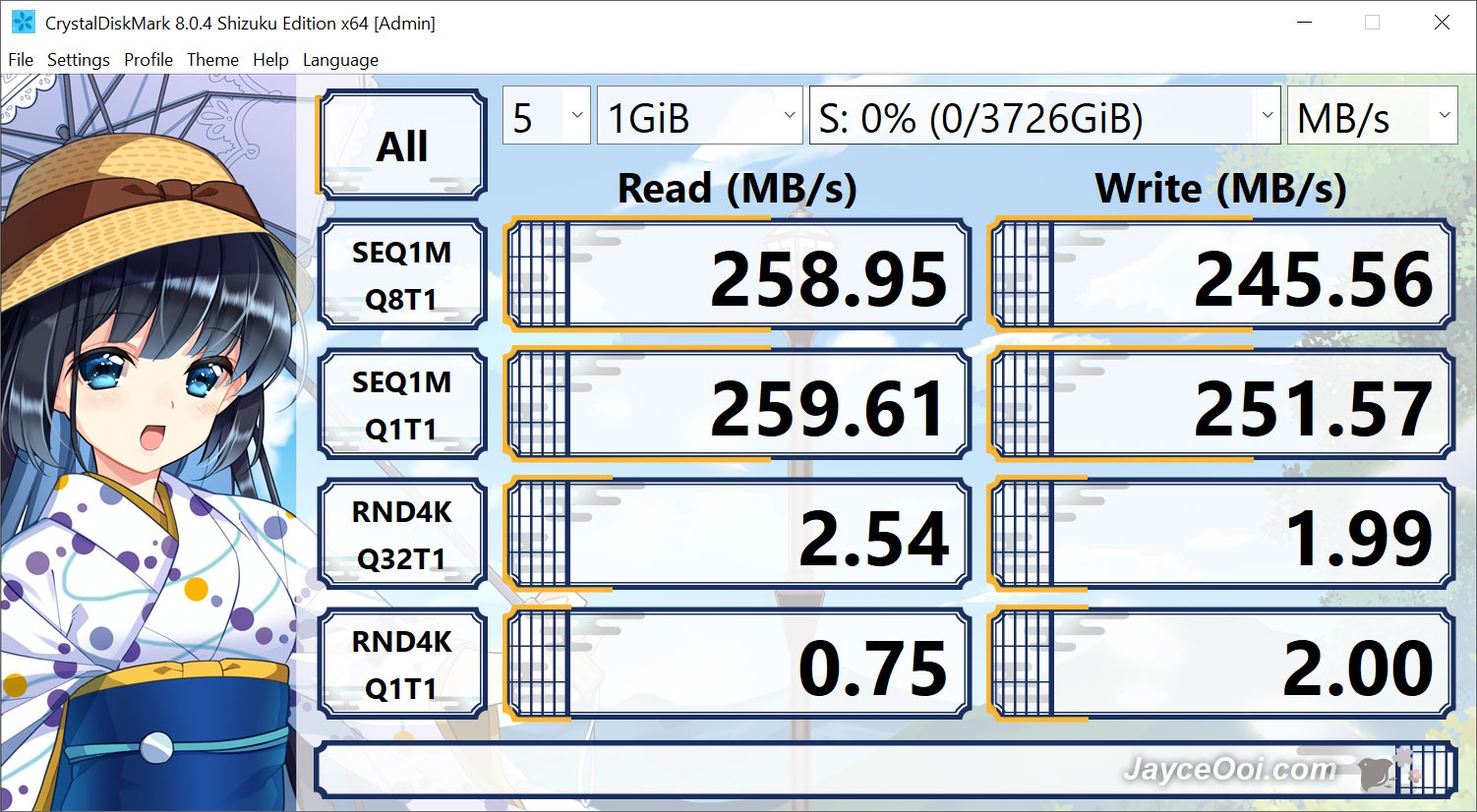1477x812 pixels.
Task: Click the CrystalDiskMark app icon in title bar
Action: (x=23, y=23)
